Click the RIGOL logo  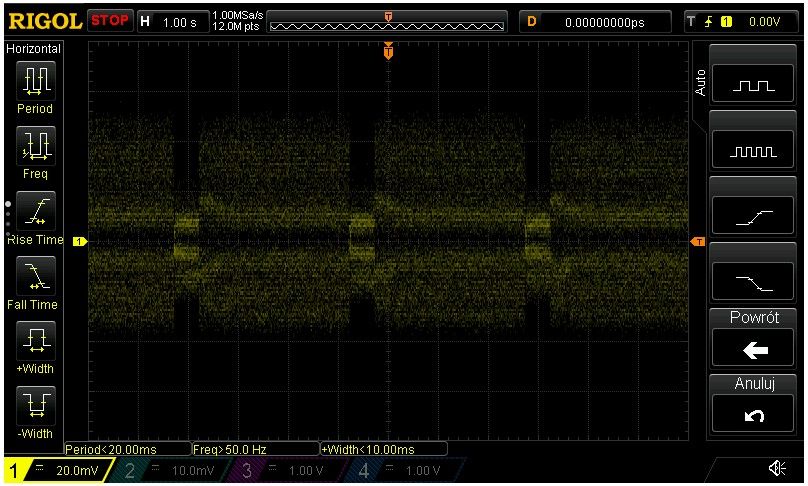(45, 22)
